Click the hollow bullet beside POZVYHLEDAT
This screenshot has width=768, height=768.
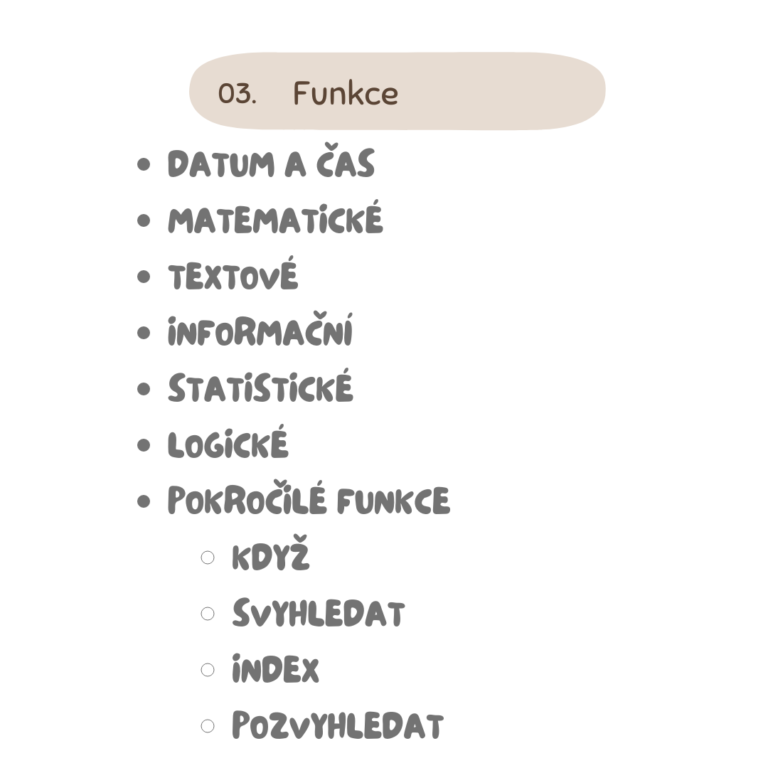coord(208,726)
